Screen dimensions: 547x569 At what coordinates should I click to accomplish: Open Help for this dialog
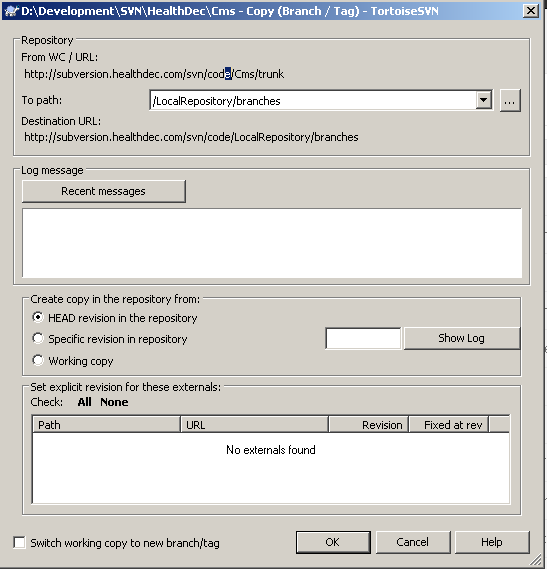[492, 542]
